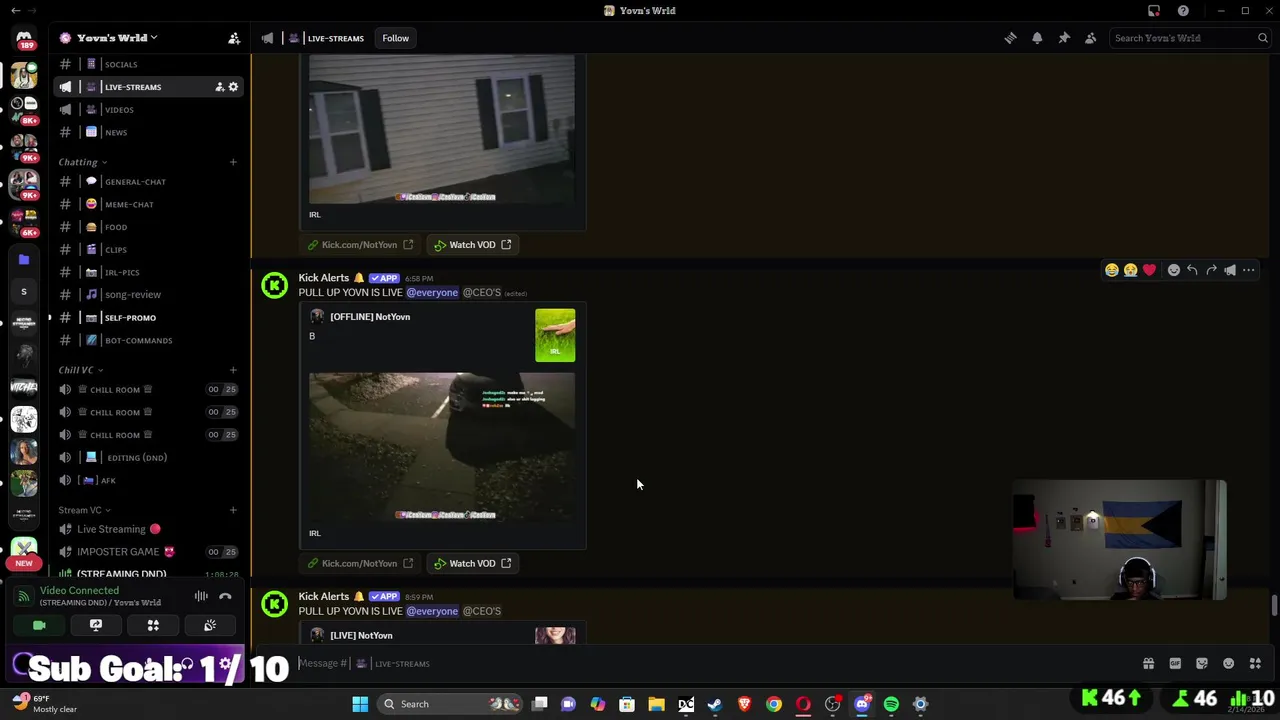This screenshot has width=1280, height=720.
Task: Open the MEME-CHAT channel
Action: click(149, 204)
